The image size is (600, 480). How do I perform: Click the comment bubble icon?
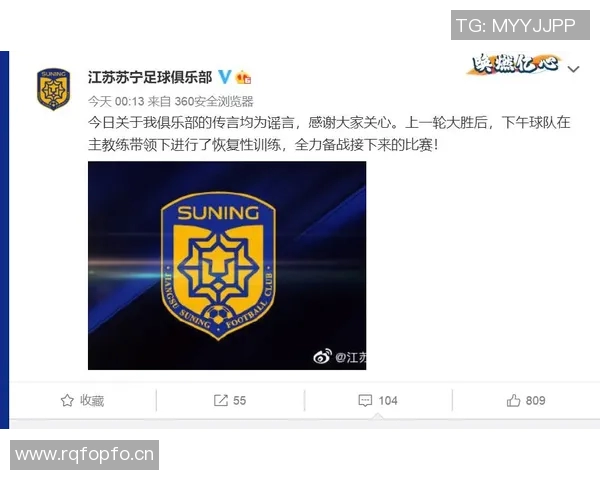tap(365, 400)
